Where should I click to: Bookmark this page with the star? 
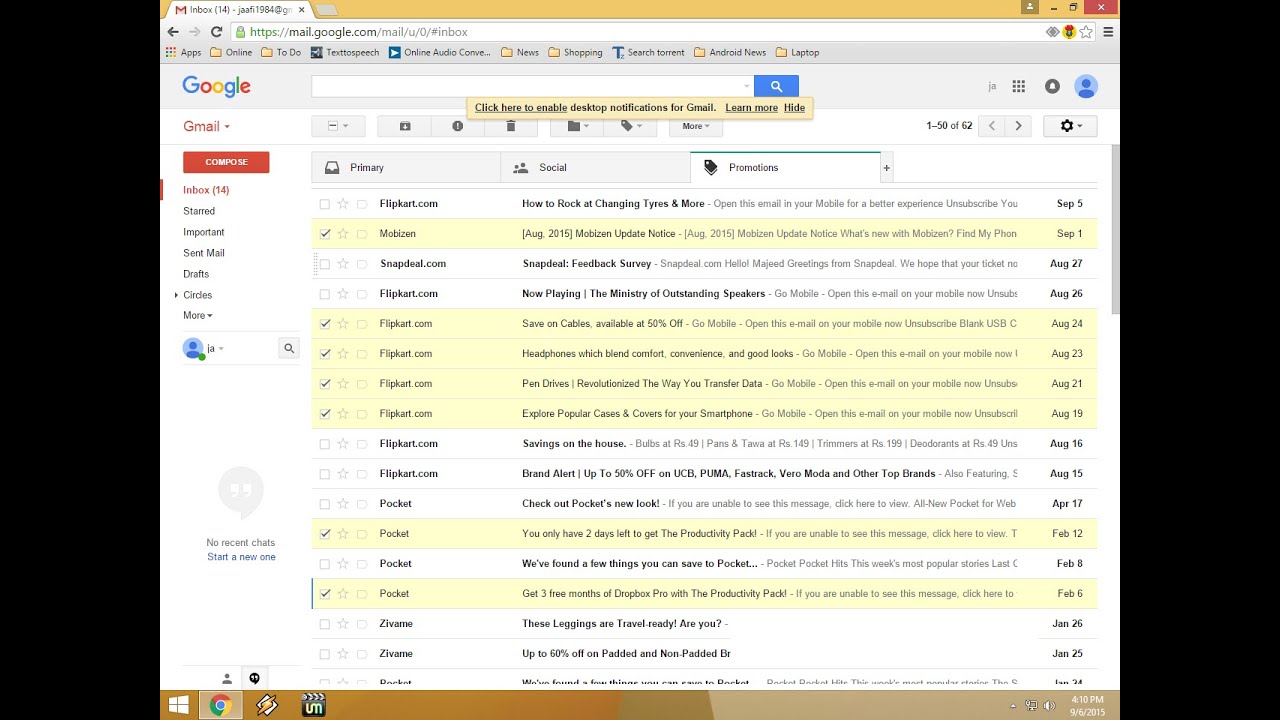(1086, 32)
